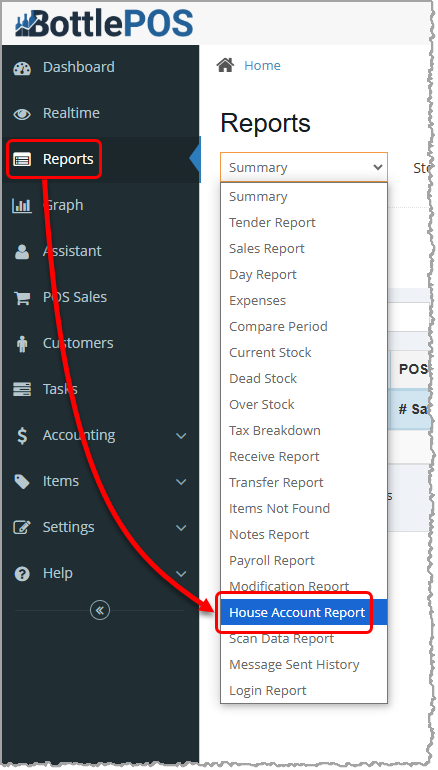Choose Notes Report option
This screenshot has height=770, width=438.
pos(304,535)
